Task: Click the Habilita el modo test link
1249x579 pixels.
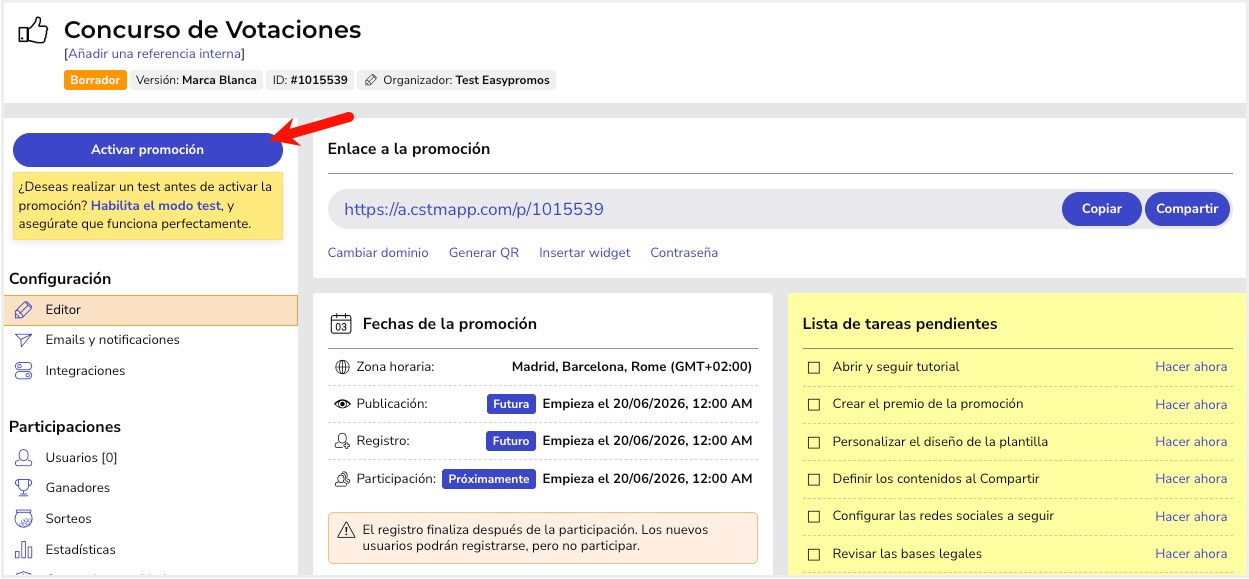Action: 155,206
